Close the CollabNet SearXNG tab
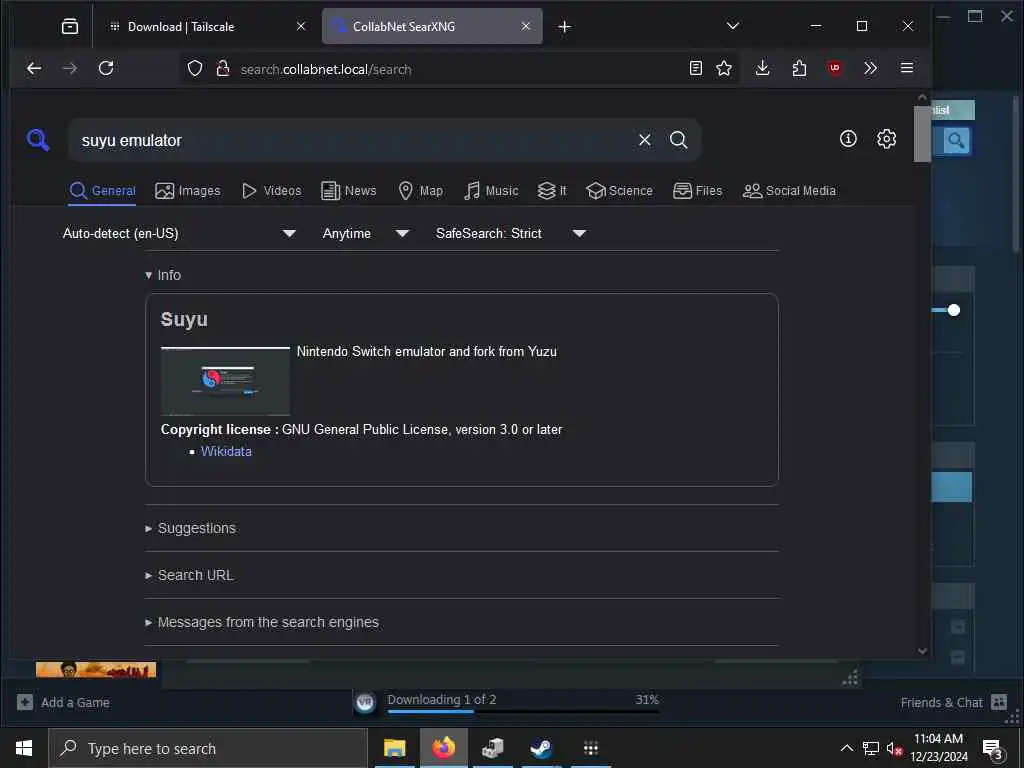The height and width of the screenshot is (768, 1024). click(x=526, y=26)
